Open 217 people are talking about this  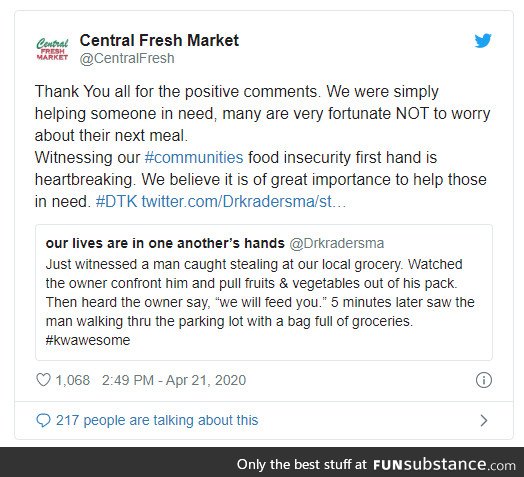tap(157, 421)
